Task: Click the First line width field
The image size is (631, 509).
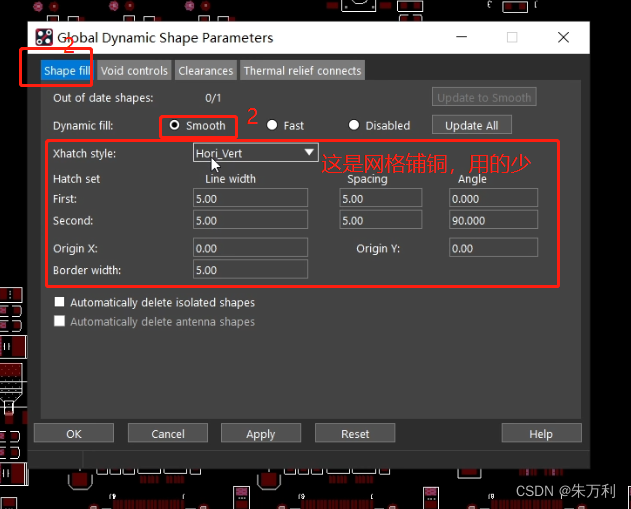Action: (250, 199)
